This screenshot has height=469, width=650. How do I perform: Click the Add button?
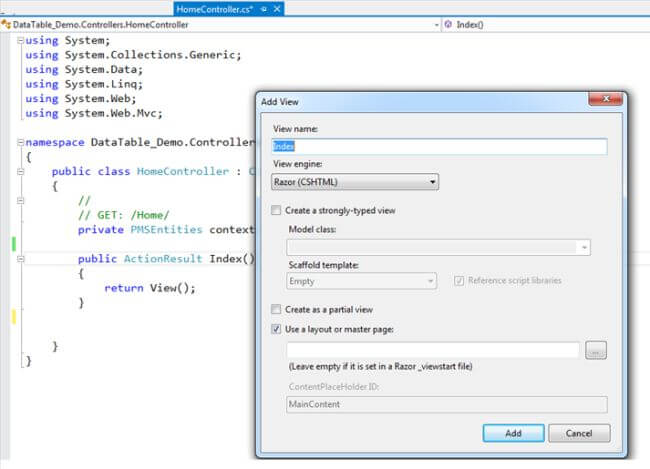pos(513,433)
